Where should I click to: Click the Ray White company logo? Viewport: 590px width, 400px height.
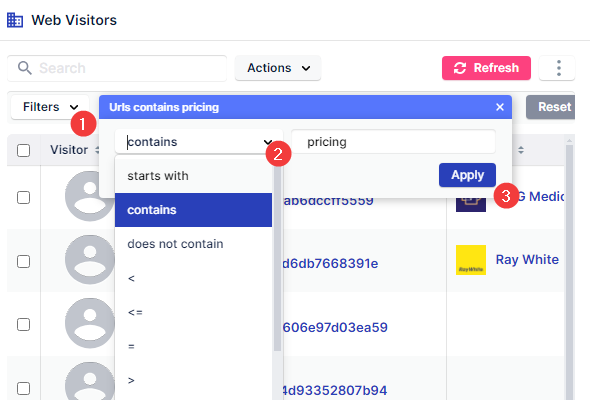(471, 260)
